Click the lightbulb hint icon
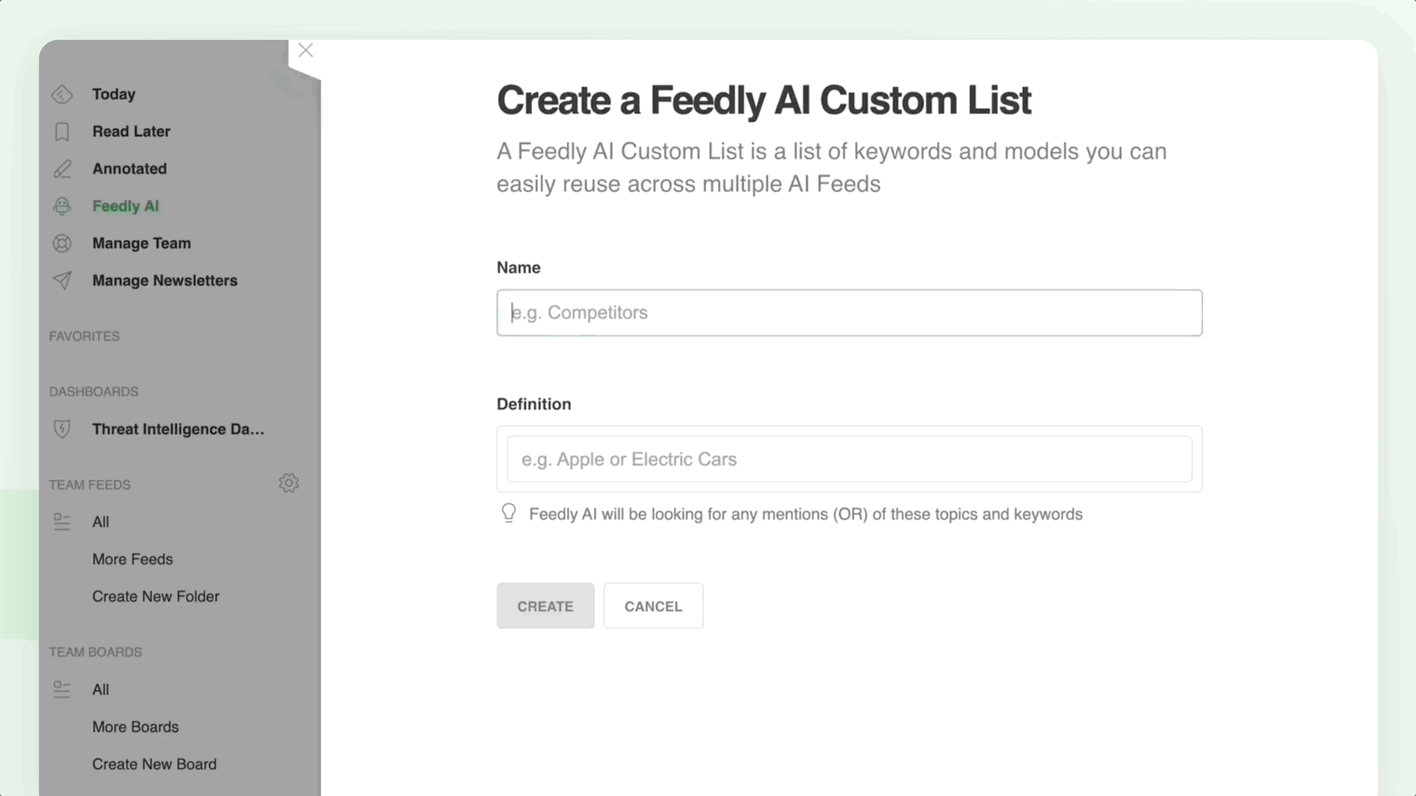Screen dimensions: 1416x796 coord(509,514)
